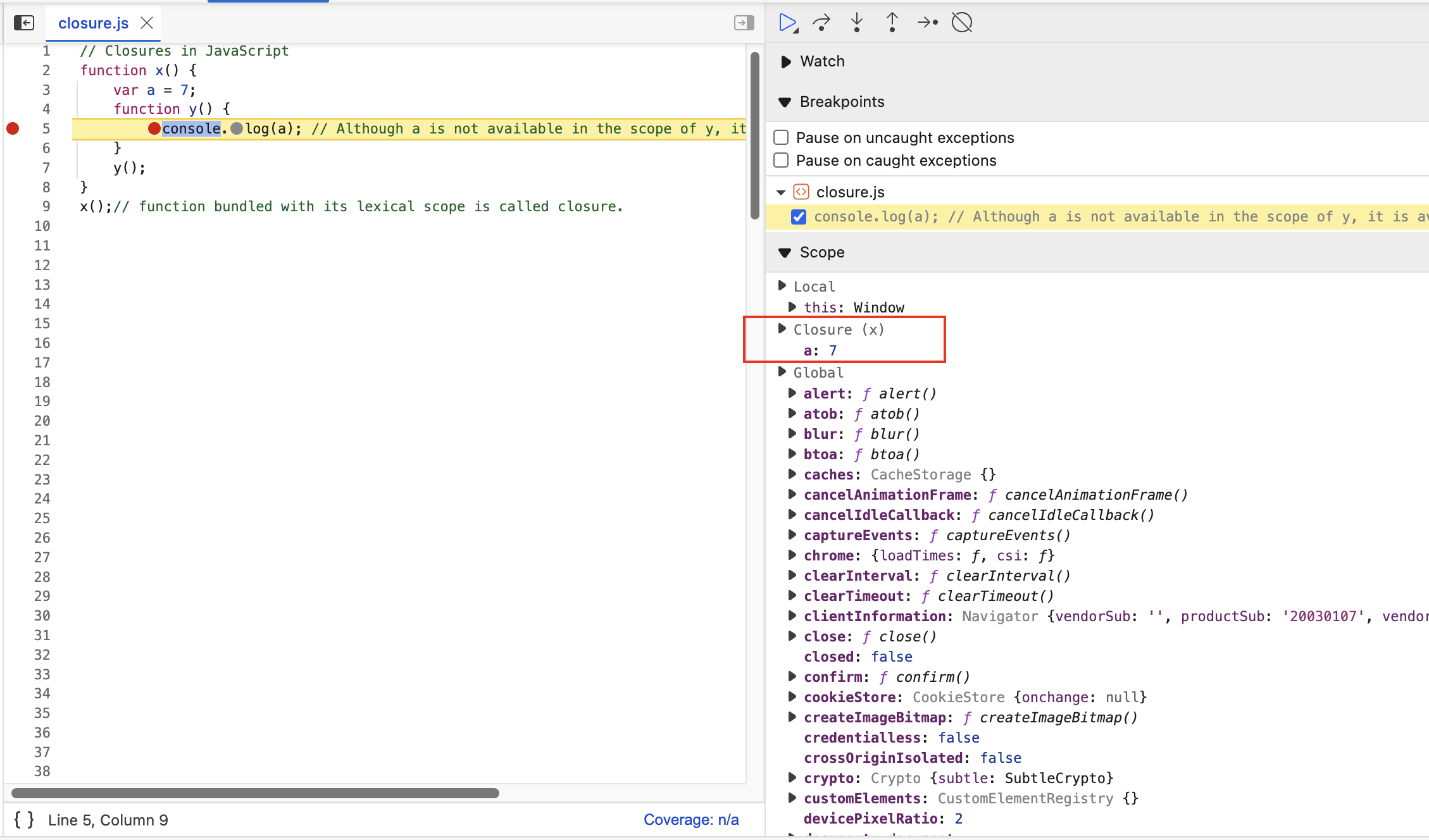Step over next function call
Viewport: 1429px width, 840px height.
tap(821, 23)
